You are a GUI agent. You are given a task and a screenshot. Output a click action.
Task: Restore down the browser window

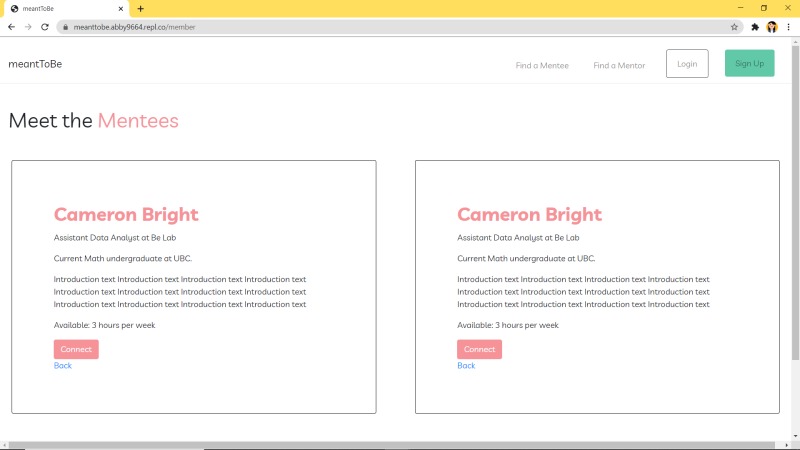pyautogui.click(x=764, y=8)
